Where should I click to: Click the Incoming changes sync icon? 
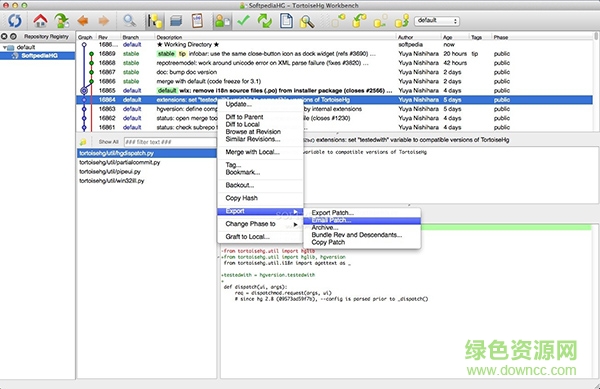(338, 21)
